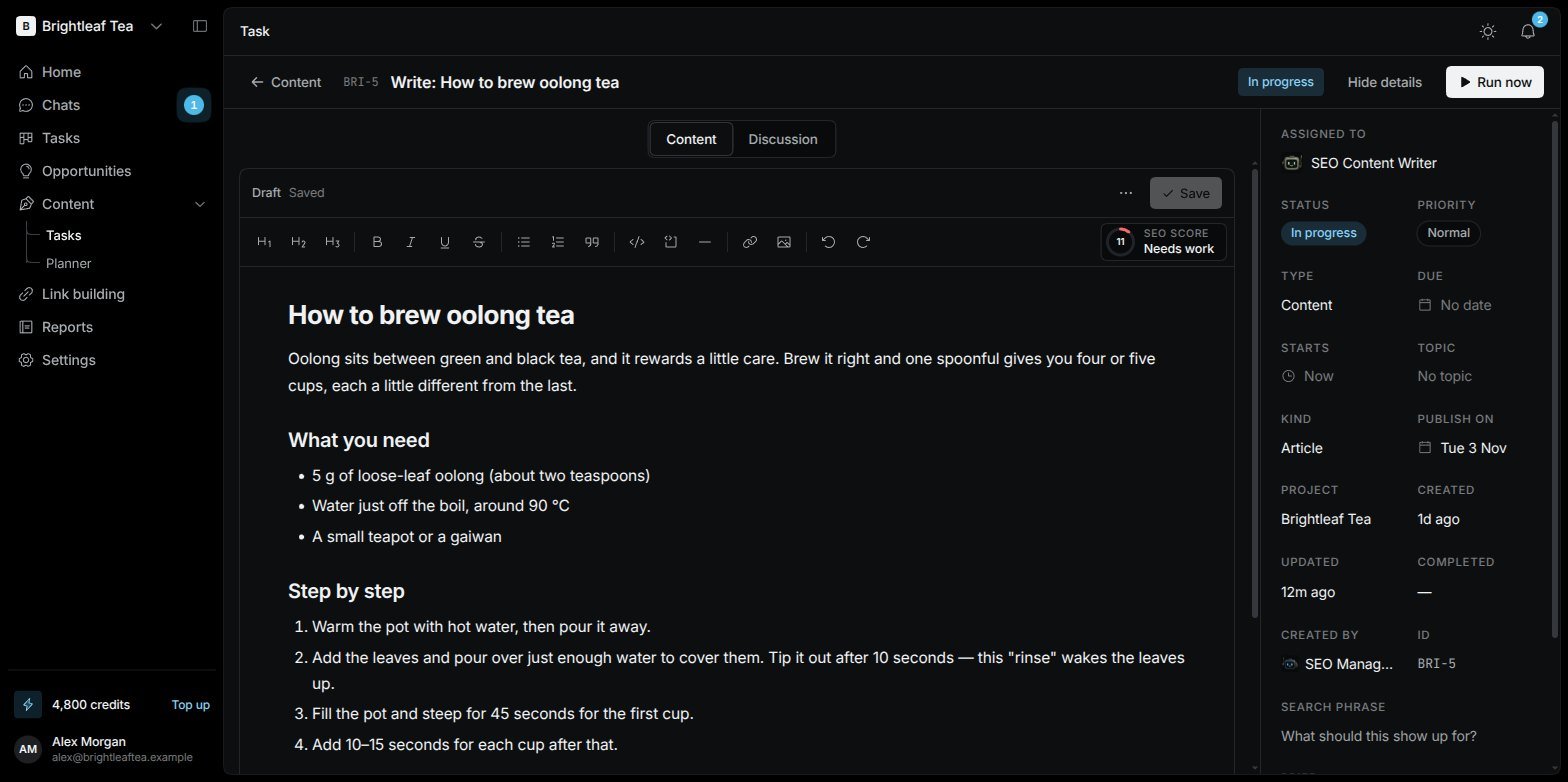Pick a due date from No date
Screen dimensions: 1568x782
(1455, 305)
